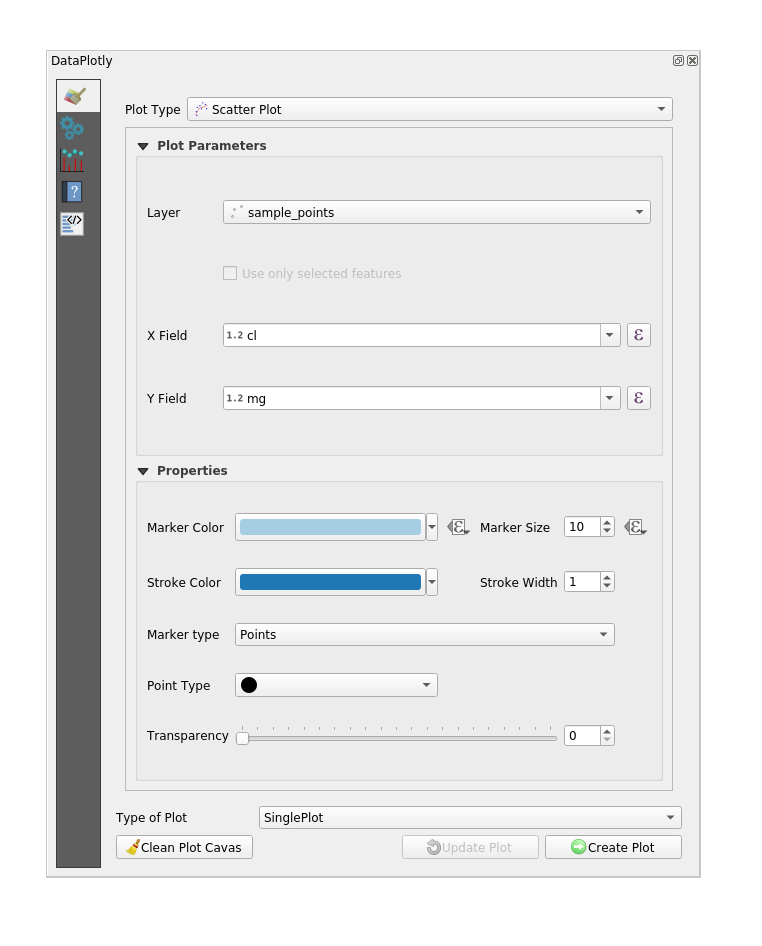Image resolution: width=762 pixels, height=946 pixels.
Task: Open the Layer sample_points dropdown
Action: pyautogui.click(x=436, y=212)
